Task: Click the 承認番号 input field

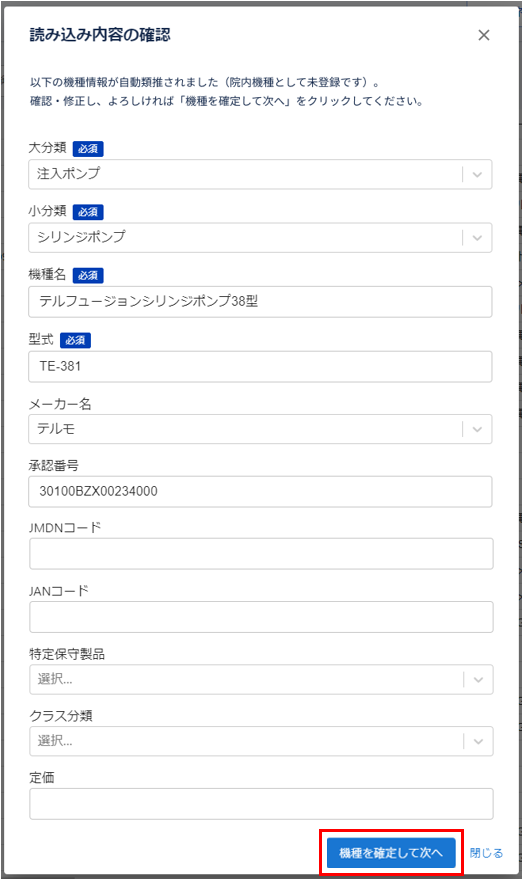Action: (260, 492)
